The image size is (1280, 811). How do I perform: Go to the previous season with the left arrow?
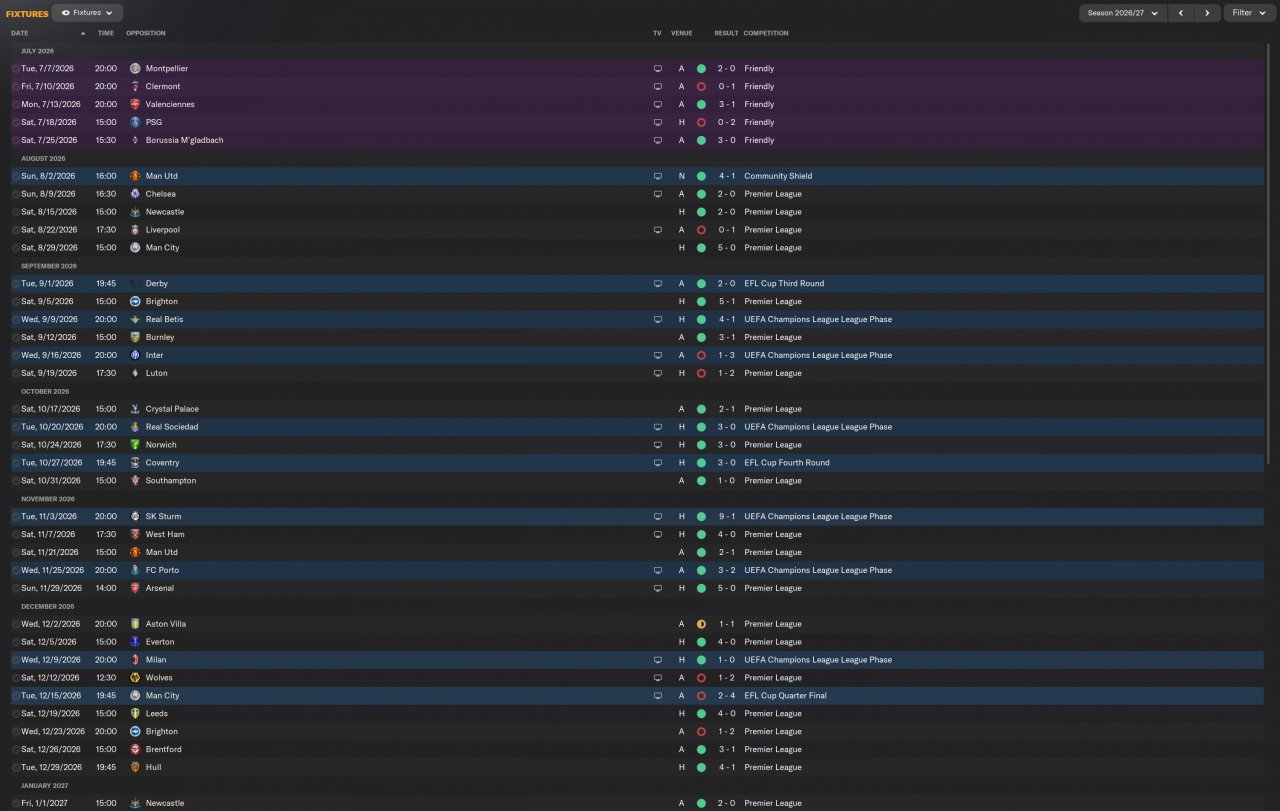pyautogui.click(x=1182, y=13)
